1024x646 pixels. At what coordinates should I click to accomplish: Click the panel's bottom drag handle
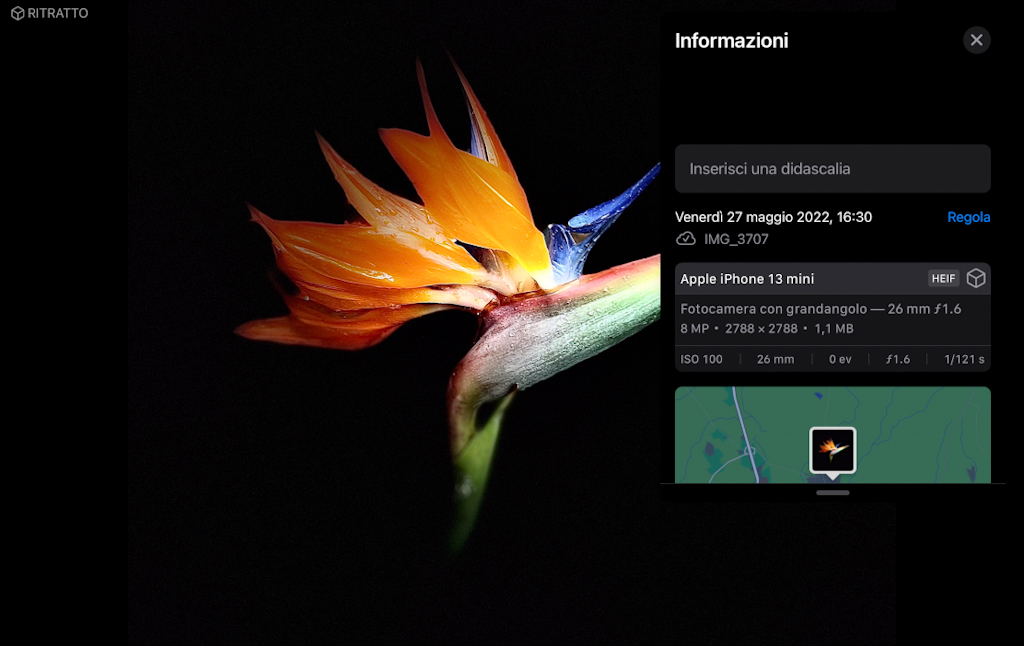click(832, 492)
